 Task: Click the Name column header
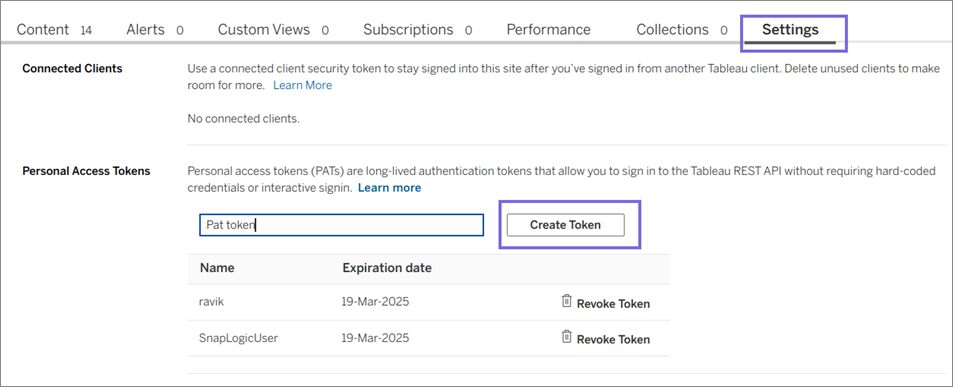click(x=217, y=268)
